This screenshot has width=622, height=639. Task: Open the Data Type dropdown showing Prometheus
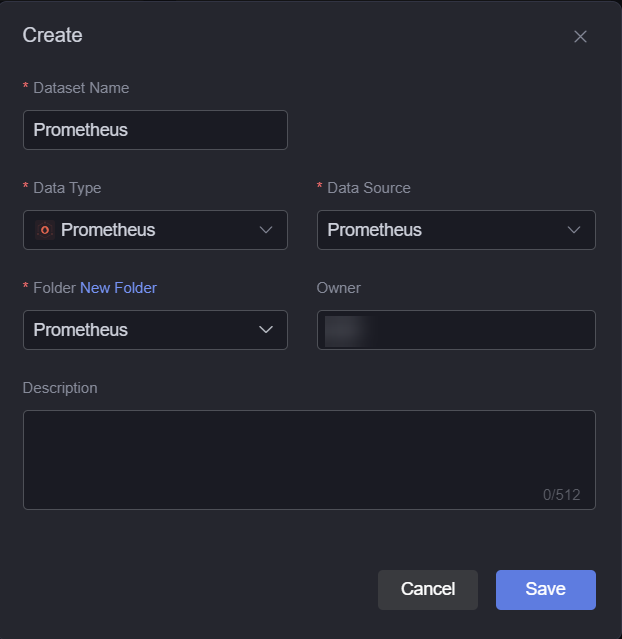pos(155,230)
